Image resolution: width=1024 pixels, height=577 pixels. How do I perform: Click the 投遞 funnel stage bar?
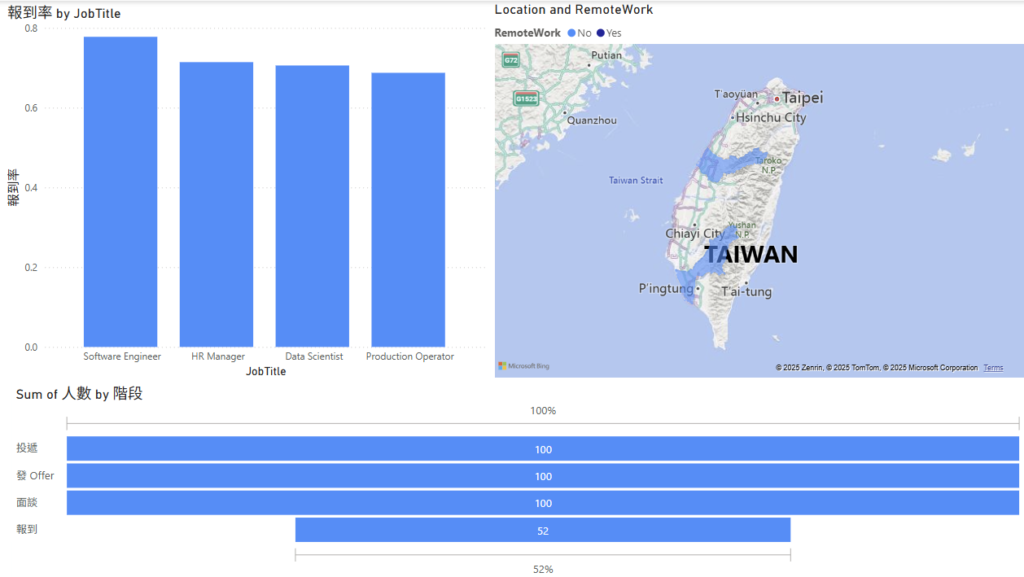pyautogui.click(x=542, y=449)
